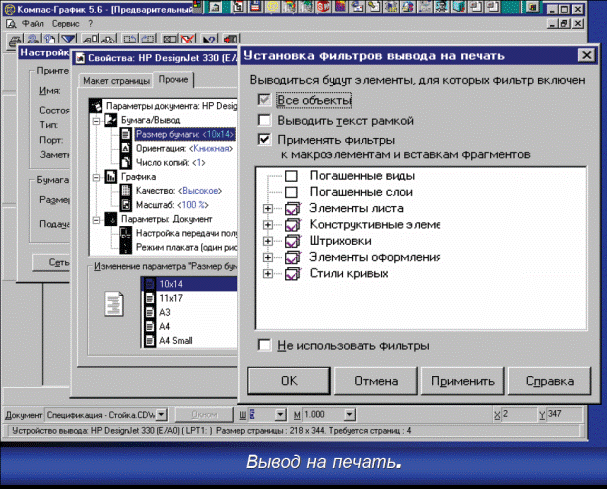This screenshot has height=489, width=607.
Task: Click the Бумага/Вывод node icon
Action: pos(111,120)
